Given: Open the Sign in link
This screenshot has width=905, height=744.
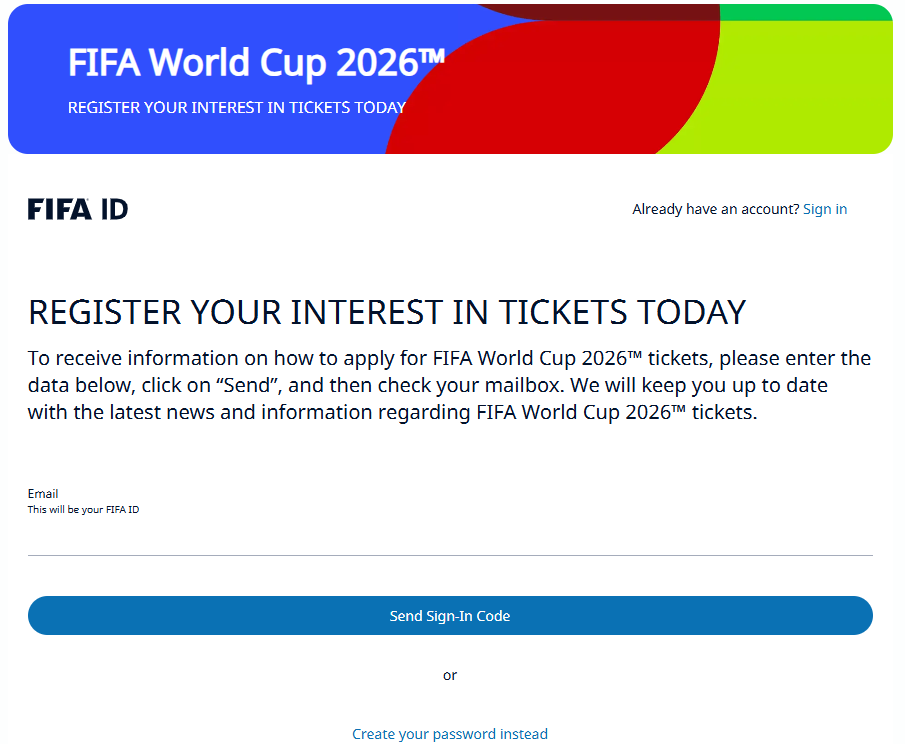Looking at the screenshot, I should [825, 209].
